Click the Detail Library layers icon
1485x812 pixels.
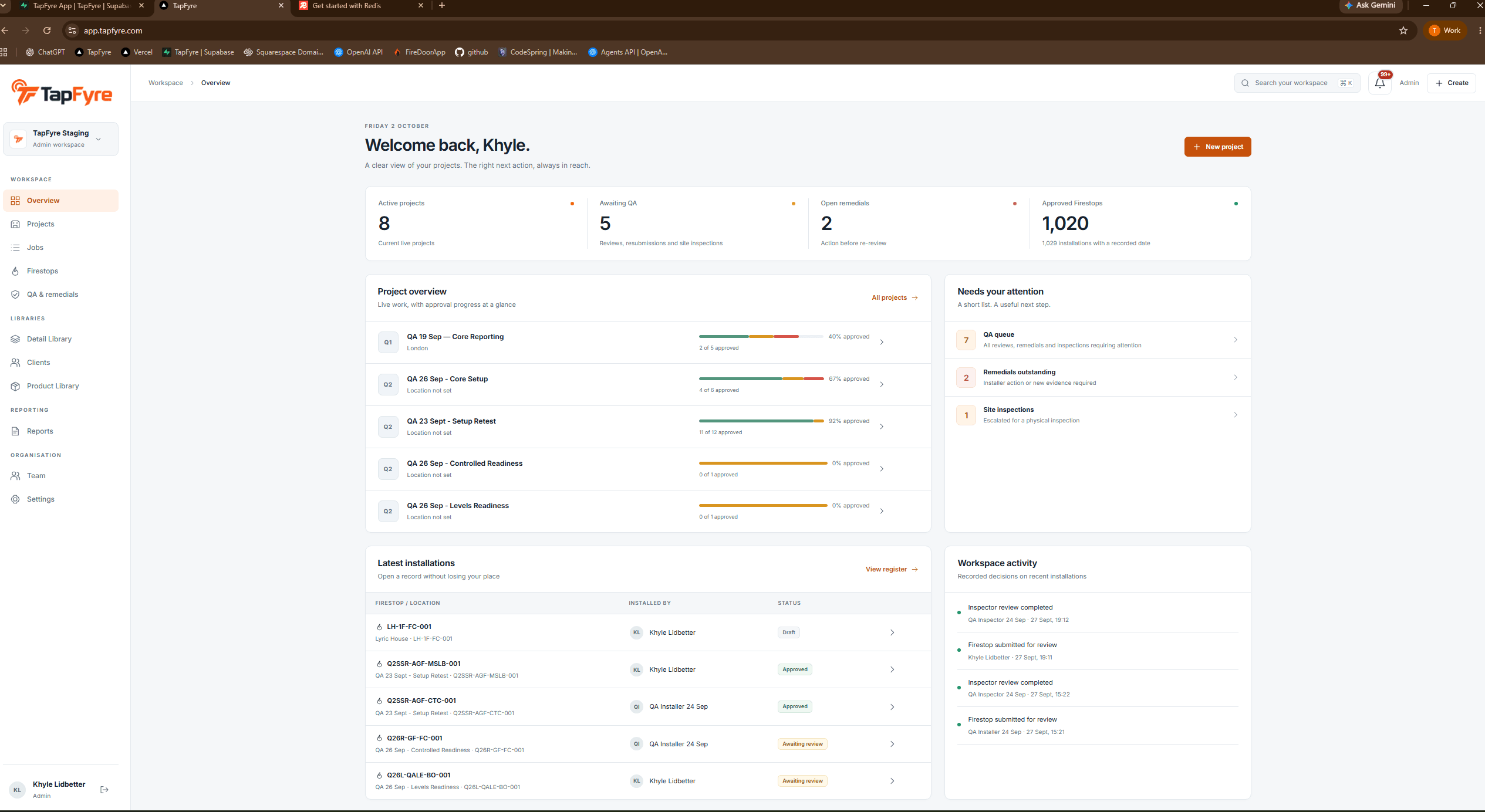coord(15,339)
